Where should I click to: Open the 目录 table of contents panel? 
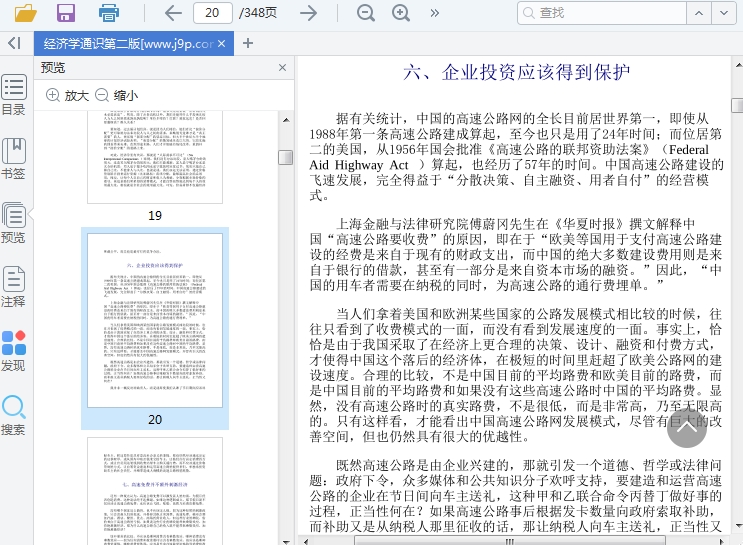(x=14, y=95)
